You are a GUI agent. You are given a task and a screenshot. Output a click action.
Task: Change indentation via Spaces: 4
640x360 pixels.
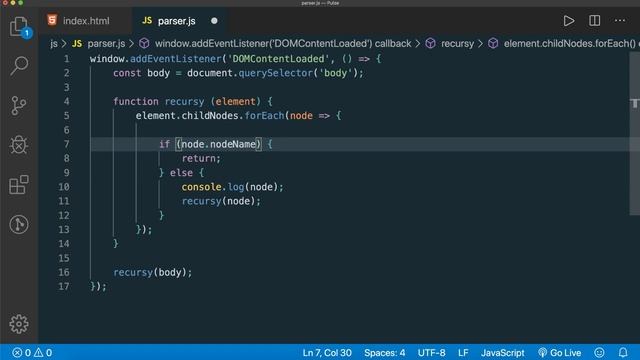pos(384,353)
